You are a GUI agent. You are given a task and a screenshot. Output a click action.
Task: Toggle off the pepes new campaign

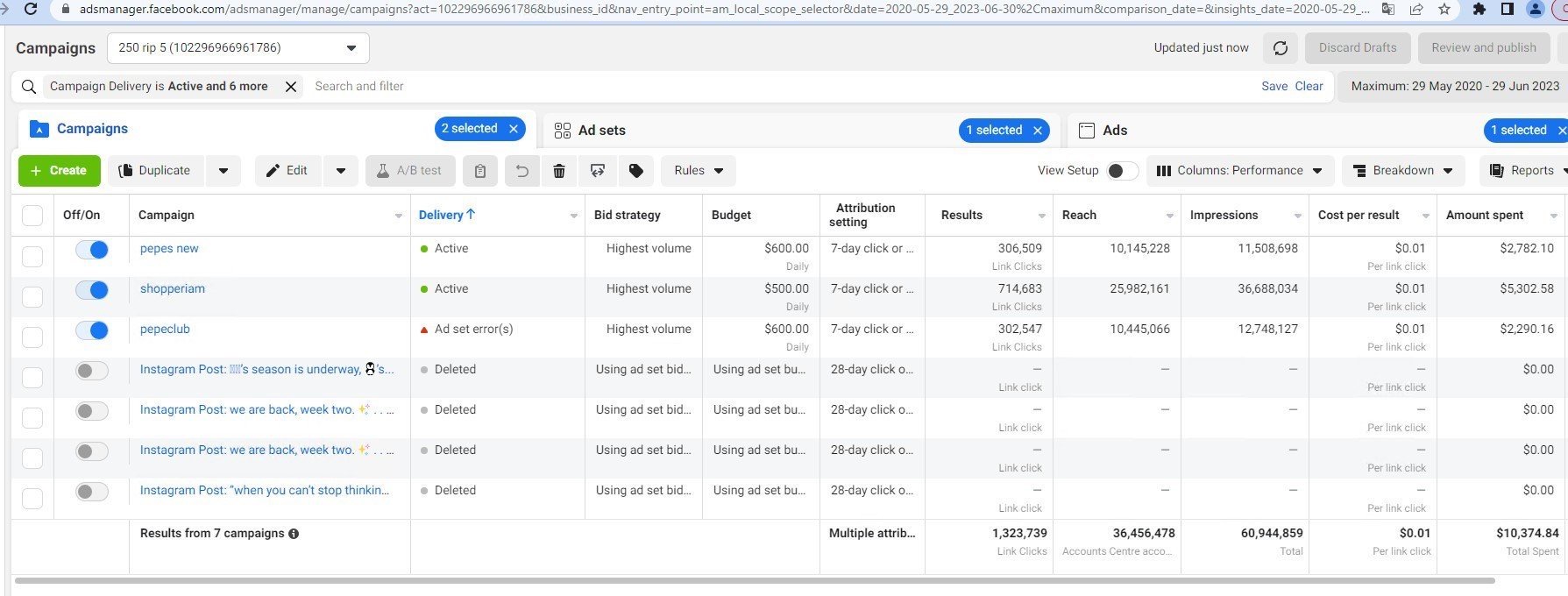[92, 250]
